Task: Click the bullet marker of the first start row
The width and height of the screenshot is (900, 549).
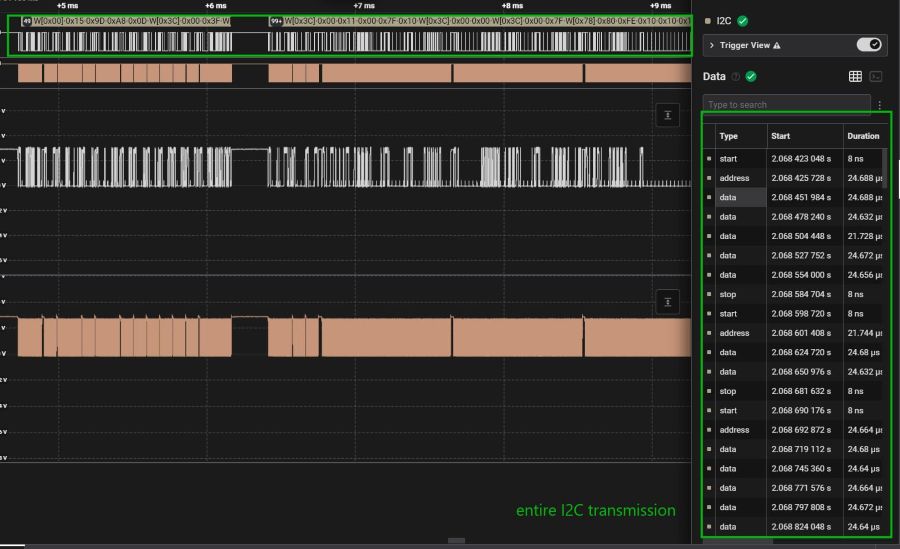Action: pyautogui.click(x=709, y=158)
